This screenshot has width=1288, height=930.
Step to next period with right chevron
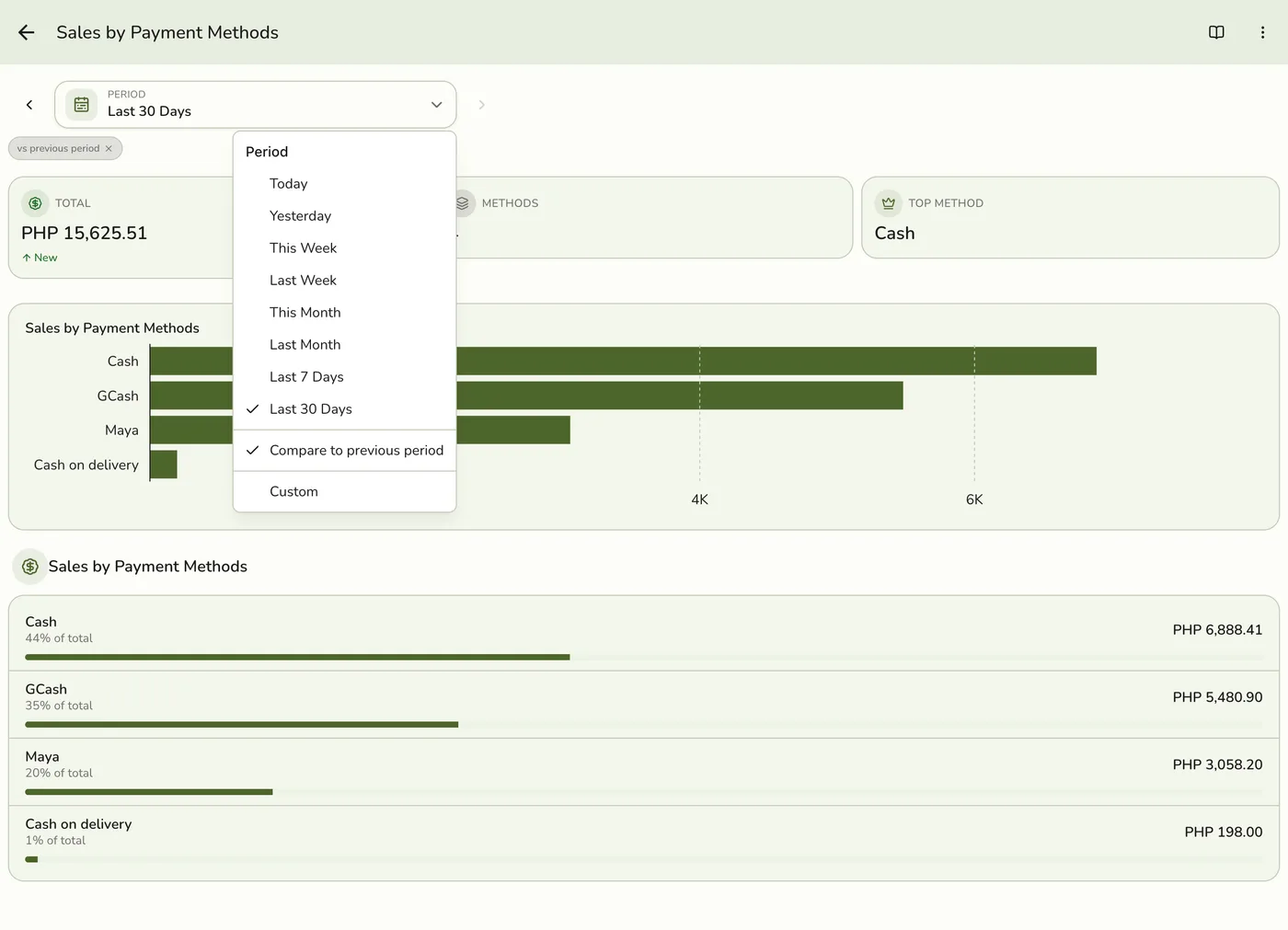481,105
